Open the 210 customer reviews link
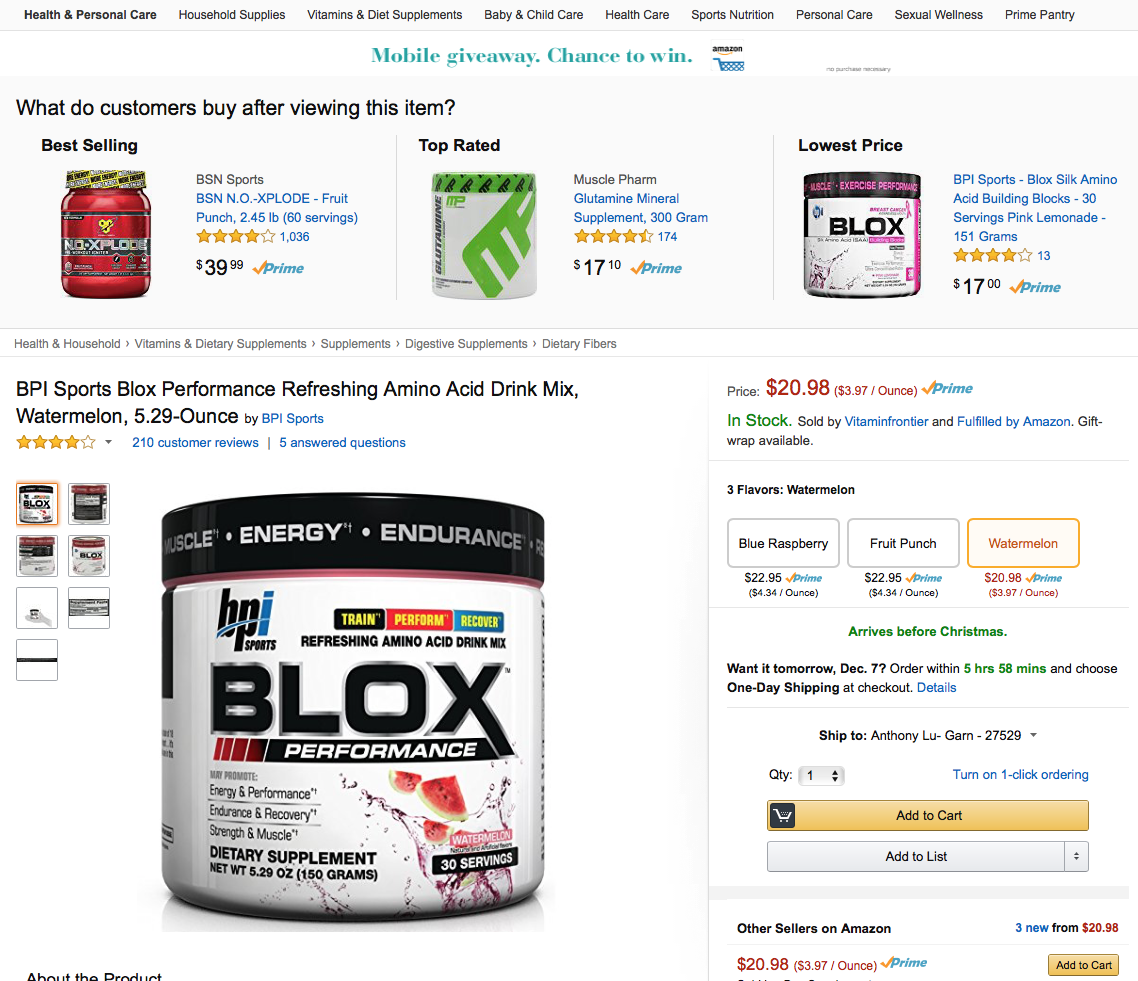Image resolution: width=1138 pixels, height=981 pixels. (195, 443)
